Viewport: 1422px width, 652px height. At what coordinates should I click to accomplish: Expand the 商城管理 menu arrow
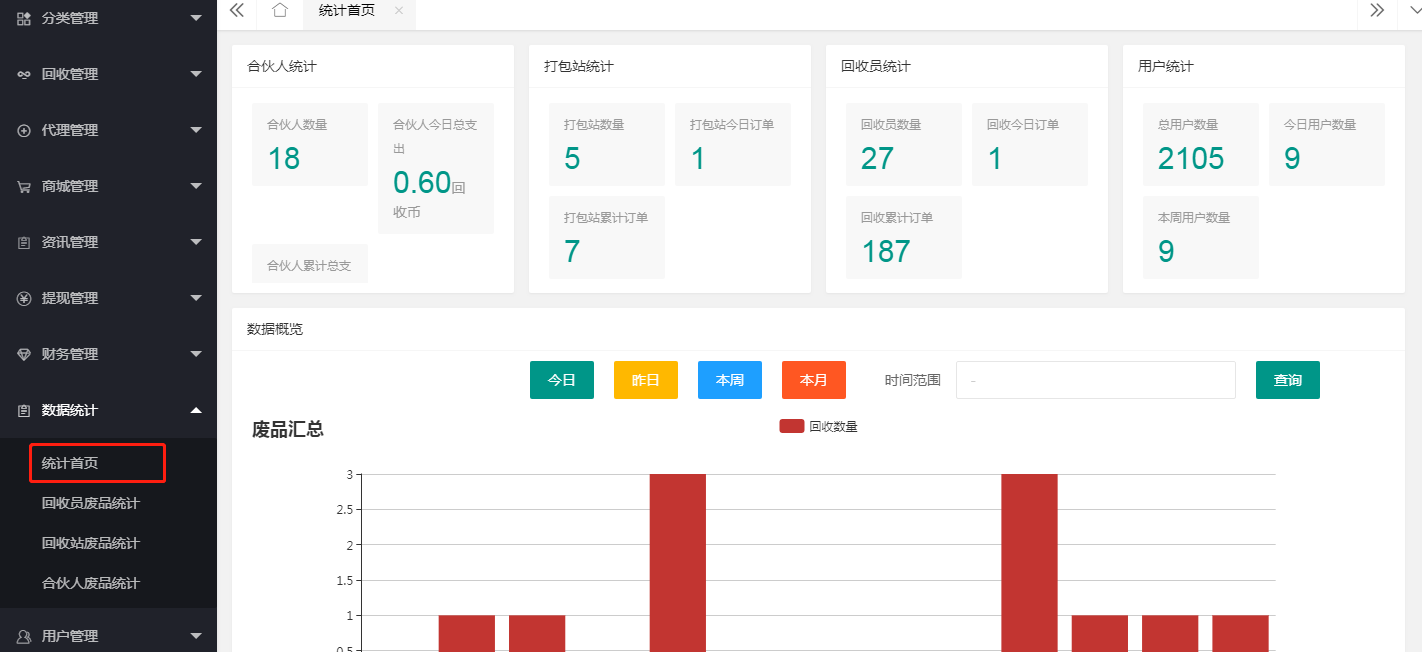coord(196,186)
